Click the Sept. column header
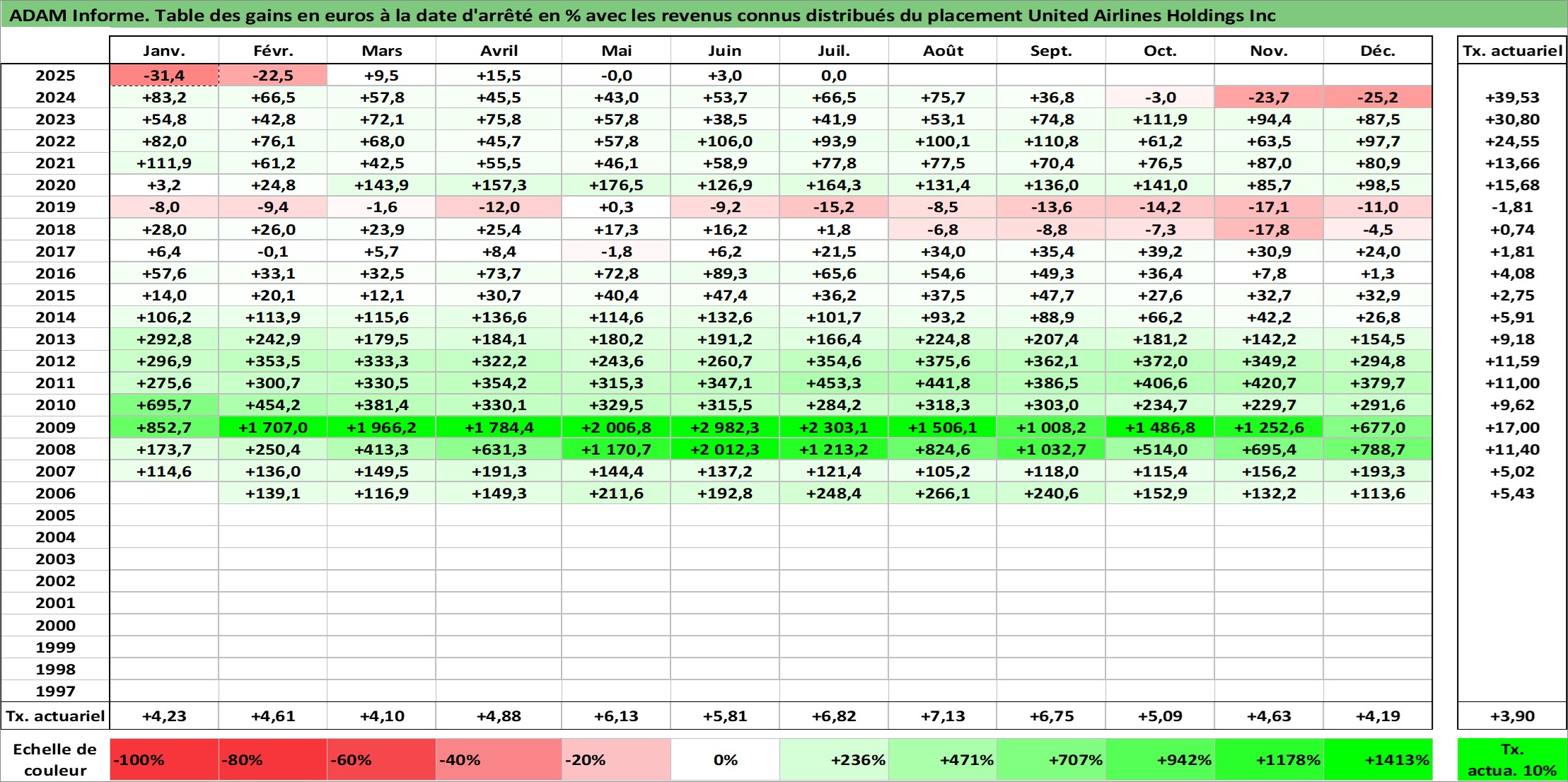This screenshot has height=782, width=1568. pyautogui.click(x=1051, y=50)
